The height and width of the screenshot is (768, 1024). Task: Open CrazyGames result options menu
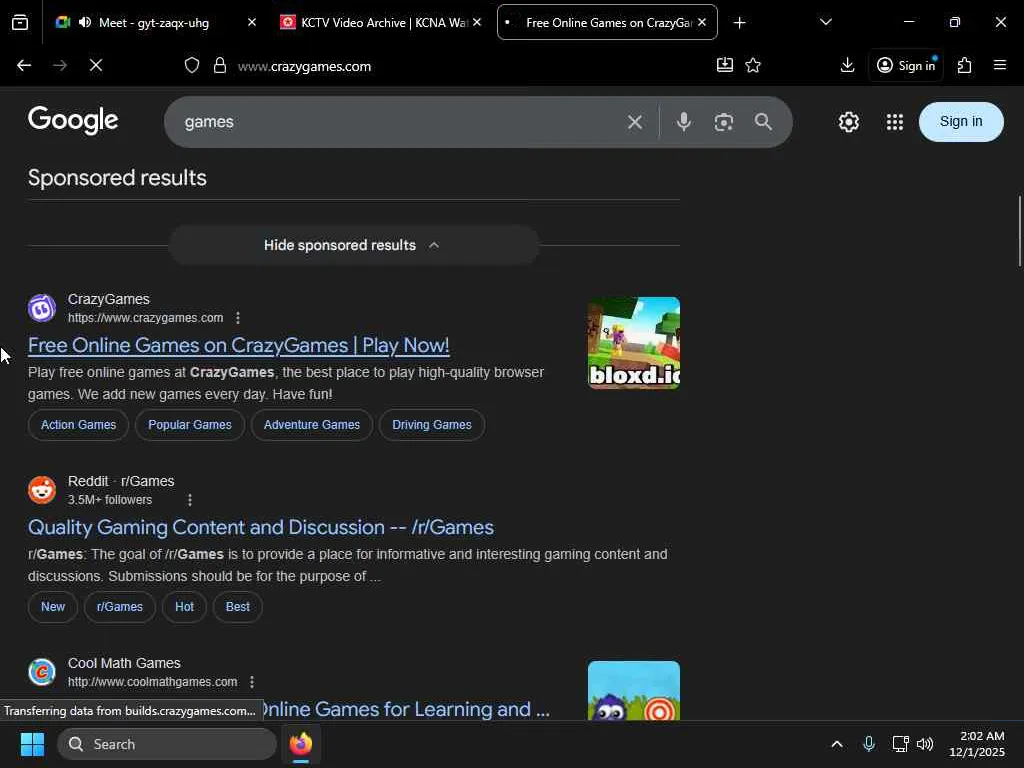pos(238,317)
